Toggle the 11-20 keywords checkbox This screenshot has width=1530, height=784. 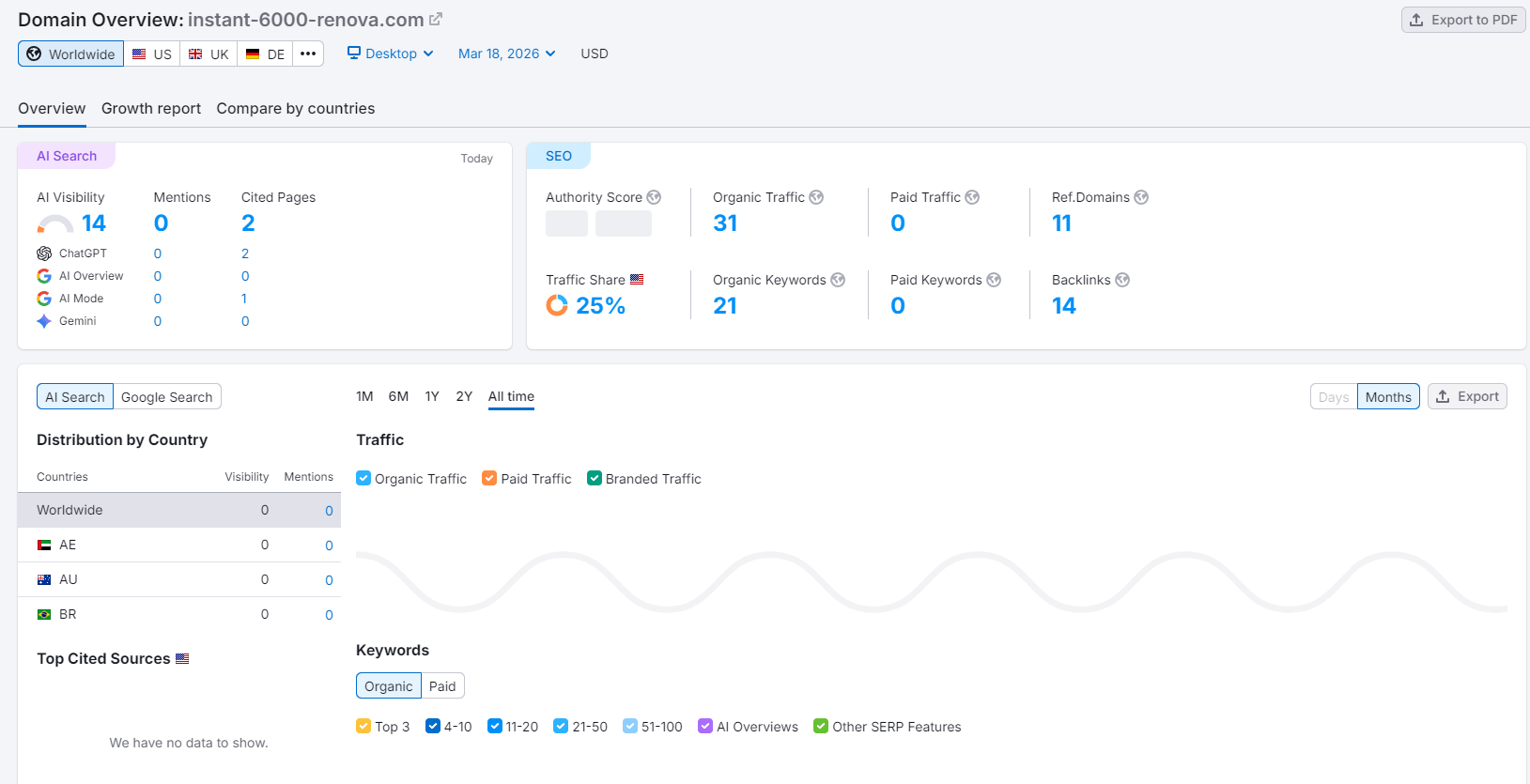click(x=495, y=726)
